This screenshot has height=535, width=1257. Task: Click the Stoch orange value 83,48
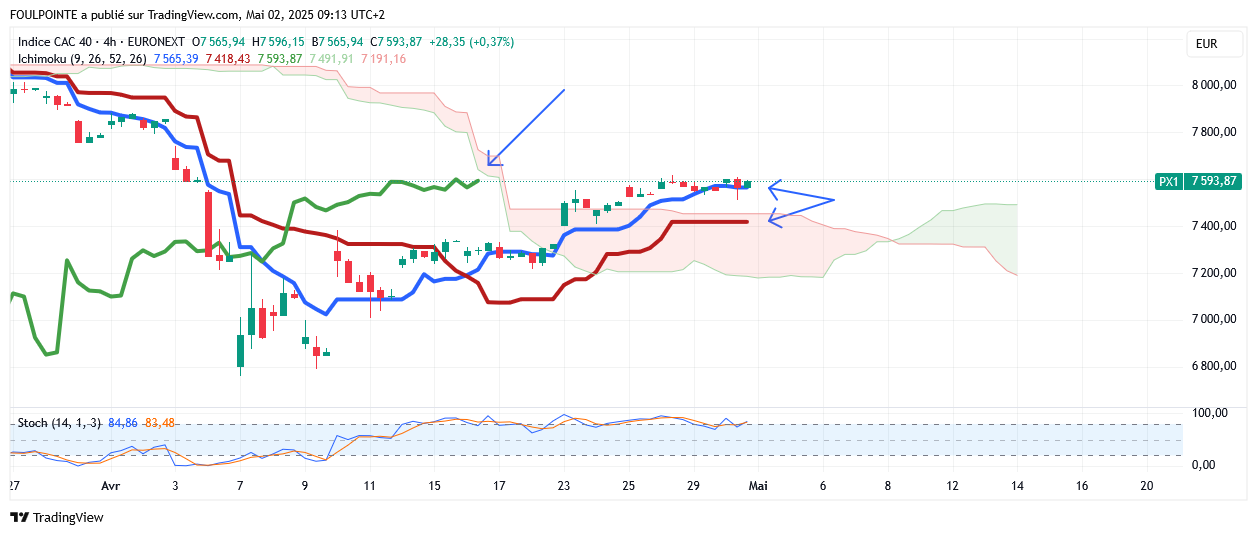click(159, 423)
